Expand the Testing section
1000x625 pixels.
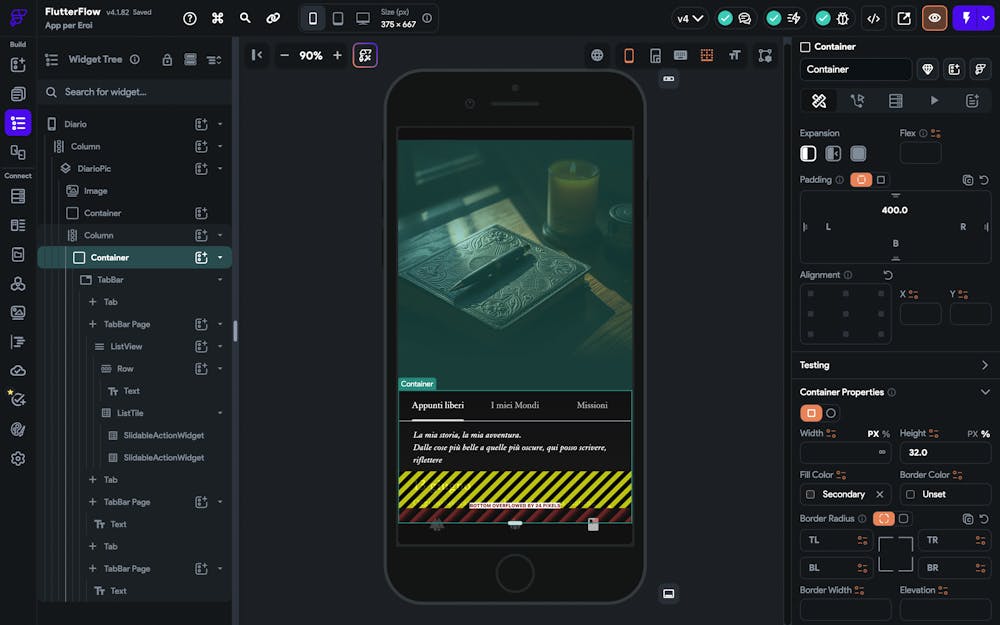[984, 365]
